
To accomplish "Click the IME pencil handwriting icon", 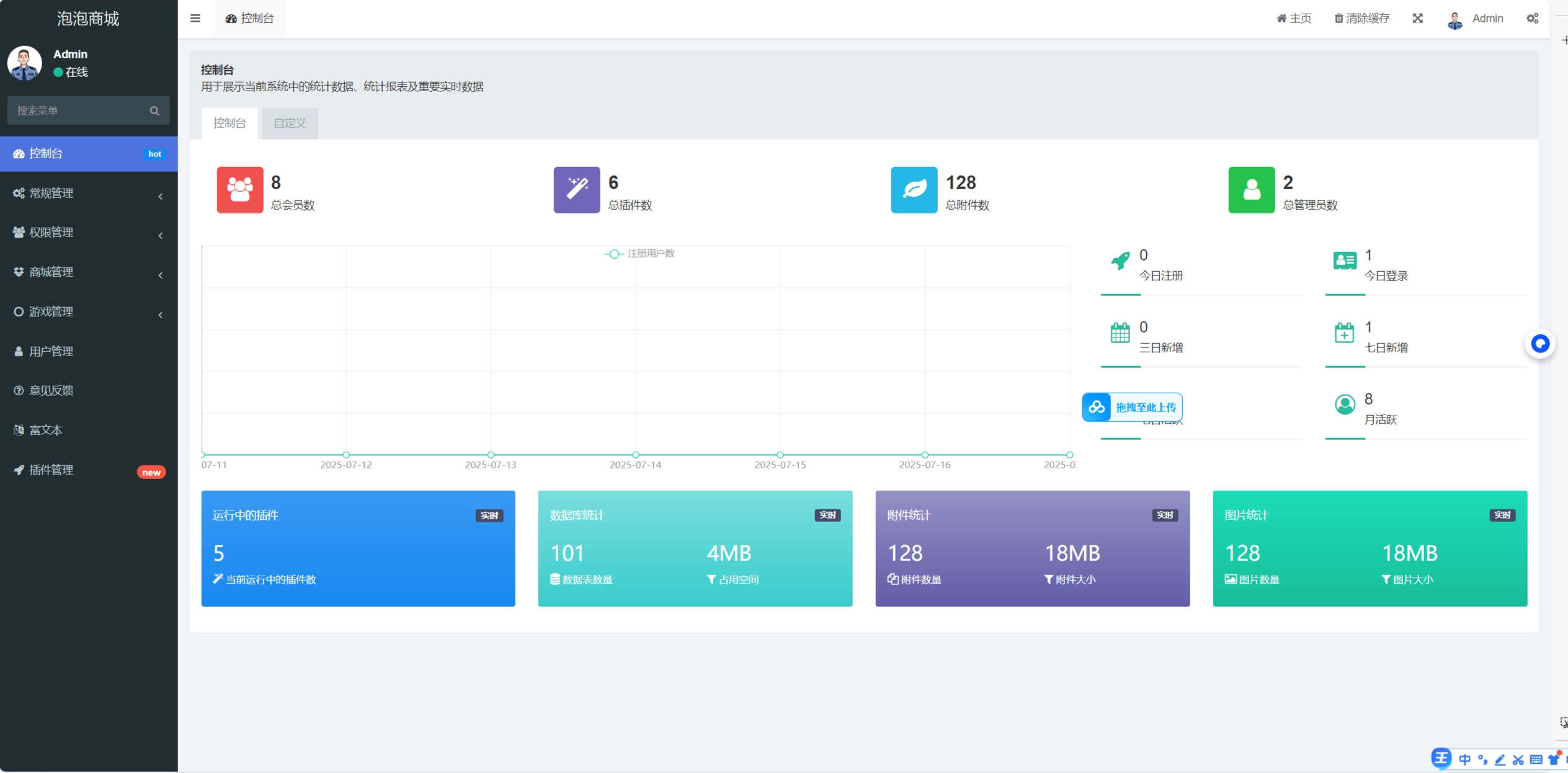I will (x=1500, y=759).
